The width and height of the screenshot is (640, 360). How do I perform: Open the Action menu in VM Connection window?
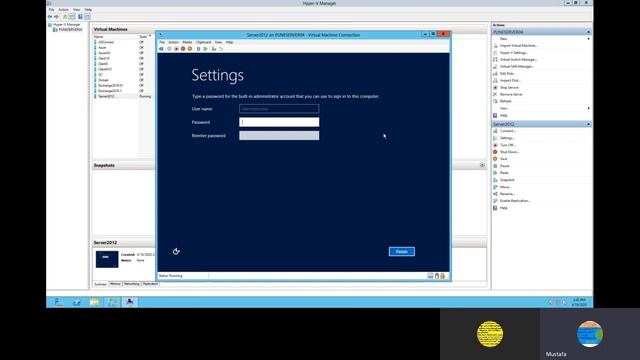(173, 42)
